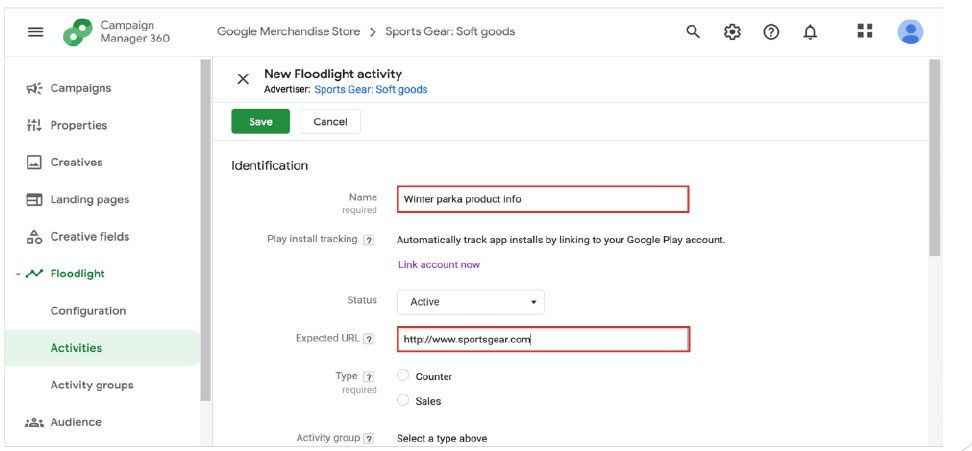This screenshot has height=451, width=972.
Task: Open Landing pages in the sidebar
Action: click(90, 199)
